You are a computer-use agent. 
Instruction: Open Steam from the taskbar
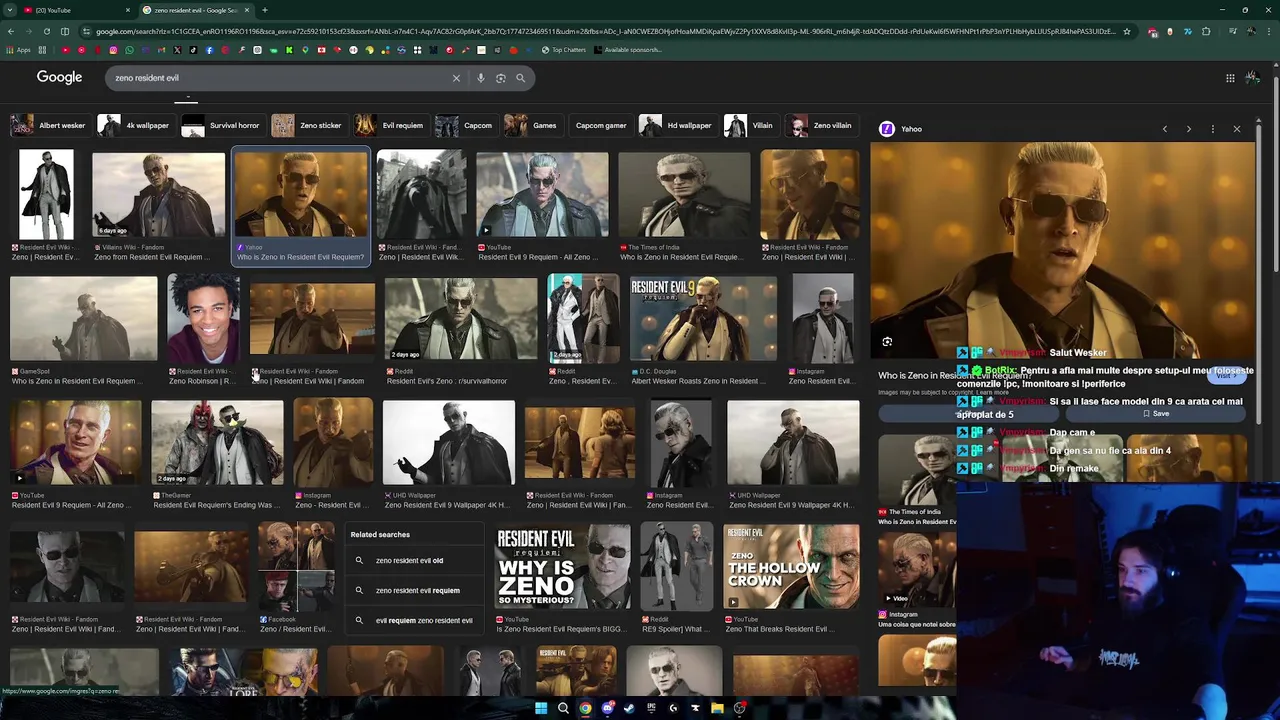pos(629,708)
